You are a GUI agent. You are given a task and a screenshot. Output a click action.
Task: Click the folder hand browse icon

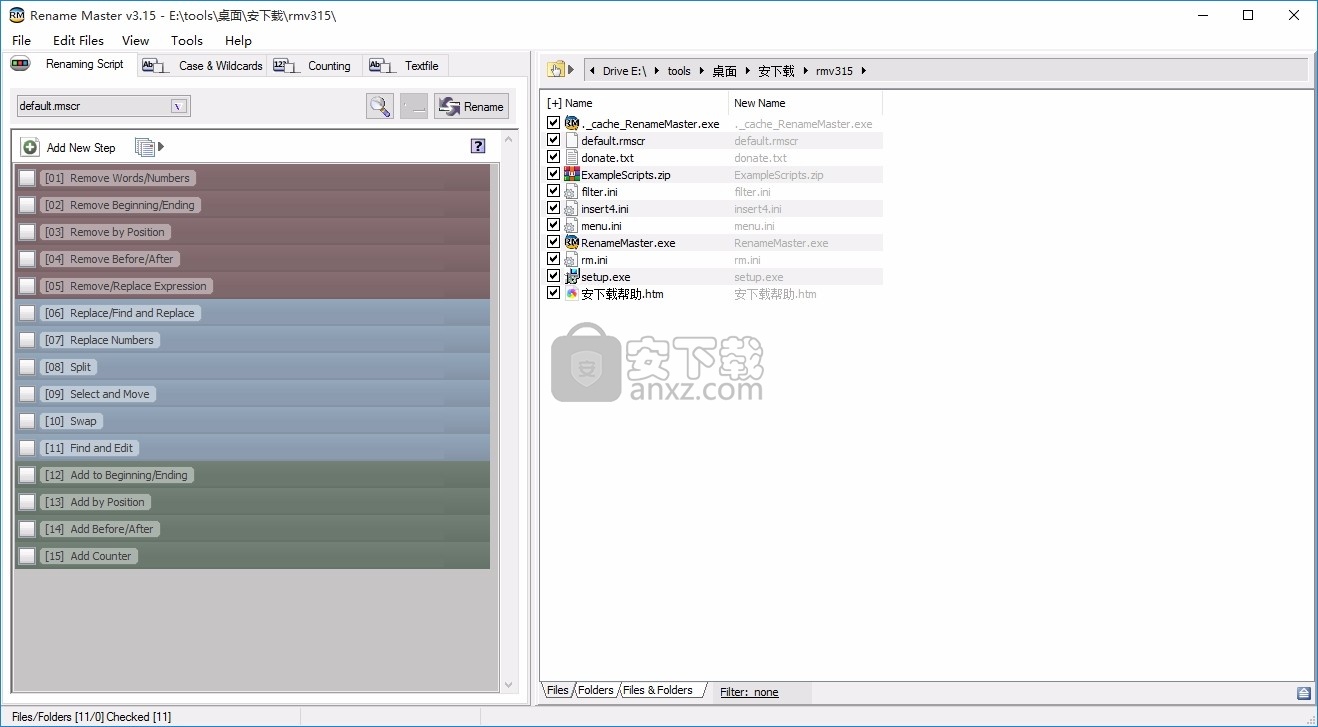pyautogui.click(x=555, y=70)
